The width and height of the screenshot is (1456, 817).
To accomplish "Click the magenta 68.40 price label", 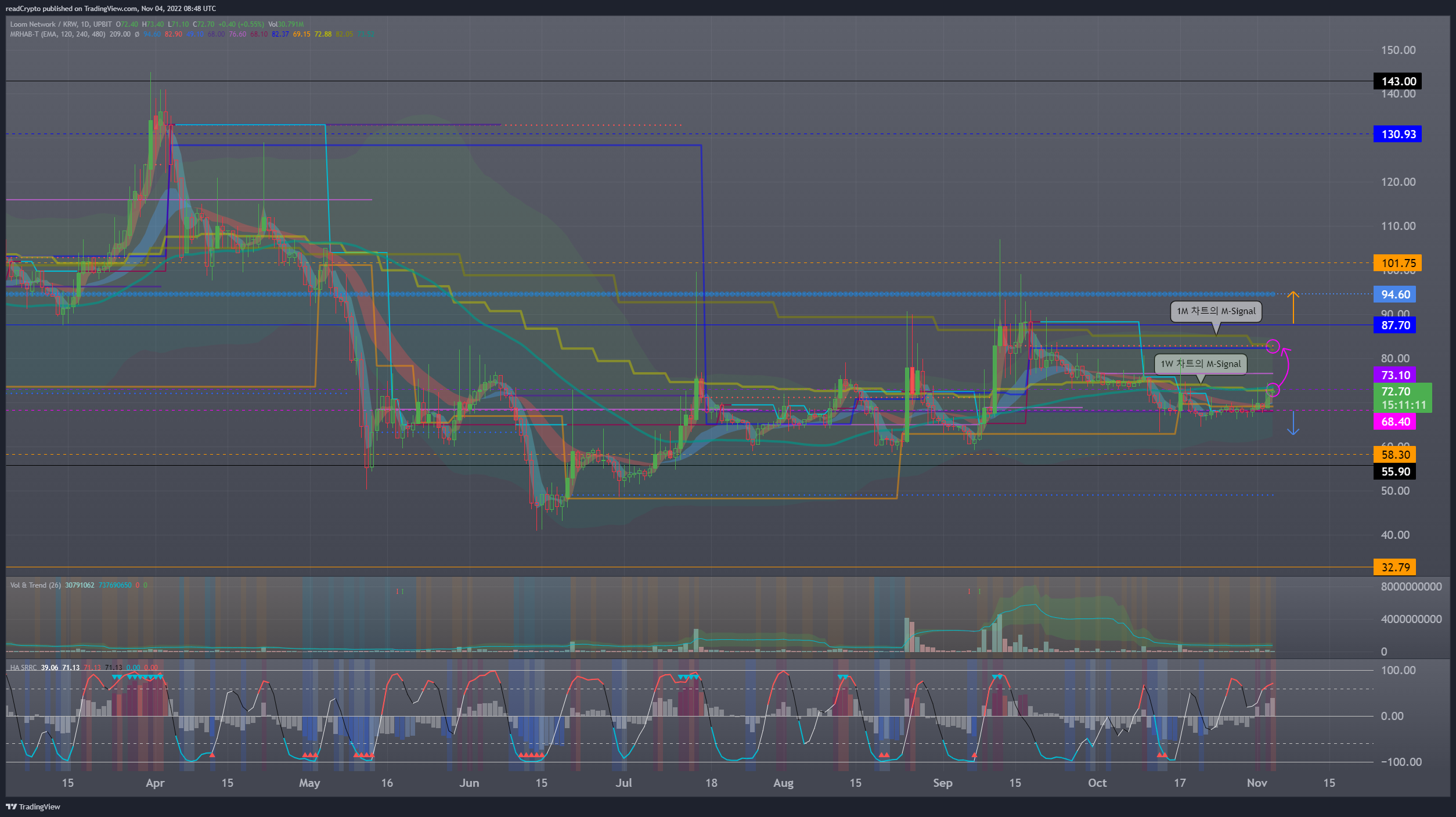I will (1395, 422).
